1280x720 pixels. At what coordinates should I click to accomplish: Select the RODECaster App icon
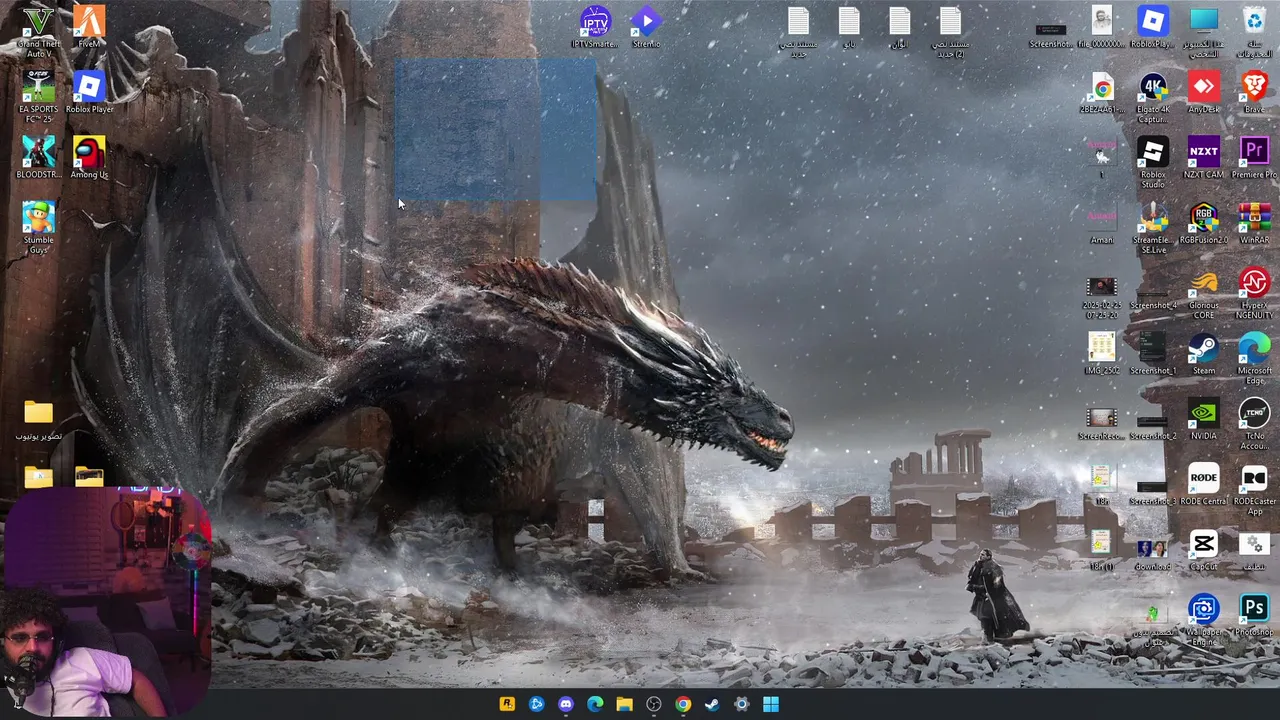pyautogui.click(x=1254, y=488)
